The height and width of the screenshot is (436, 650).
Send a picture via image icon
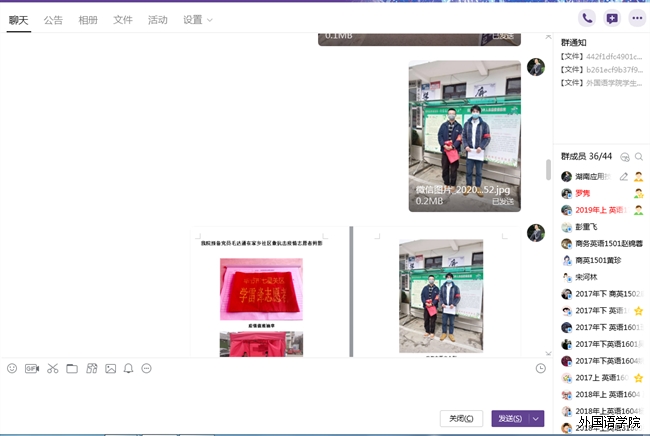pyautogui.click(x=111, y=368)
